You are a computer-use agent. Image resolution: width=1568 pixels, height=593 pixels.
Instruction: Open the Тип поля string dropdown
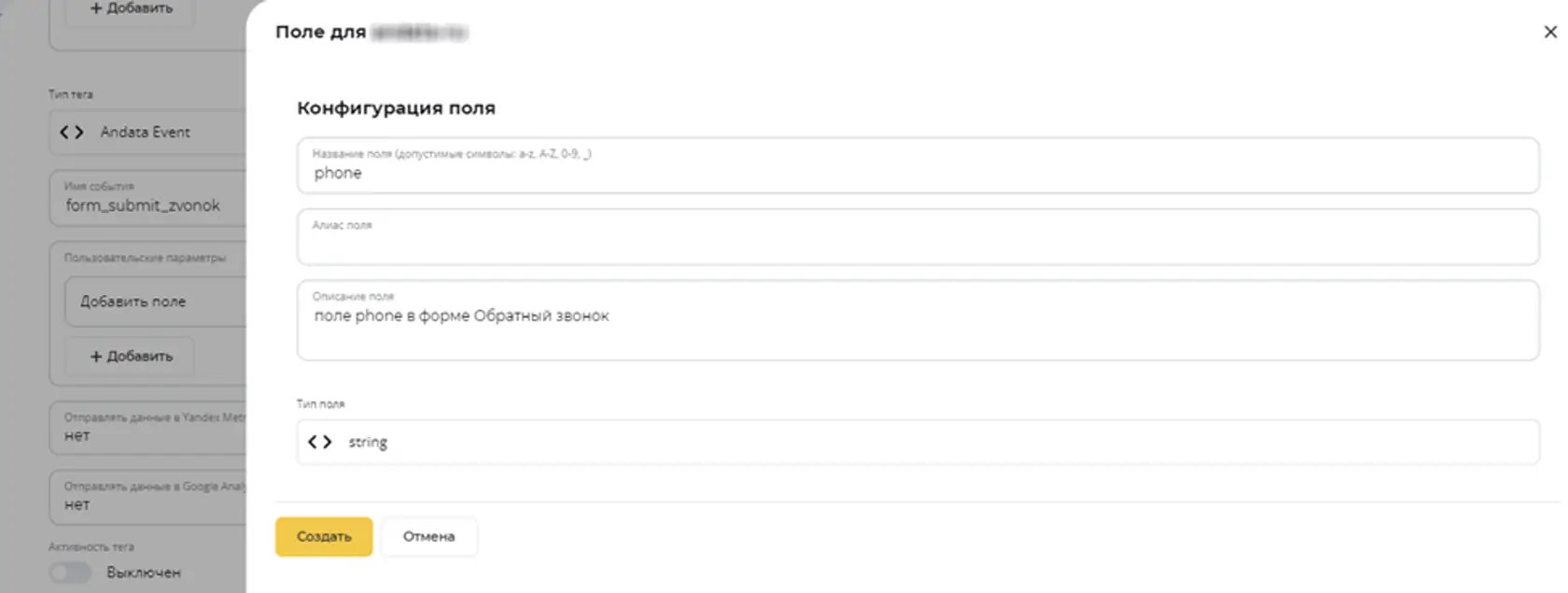click(917, 442)
